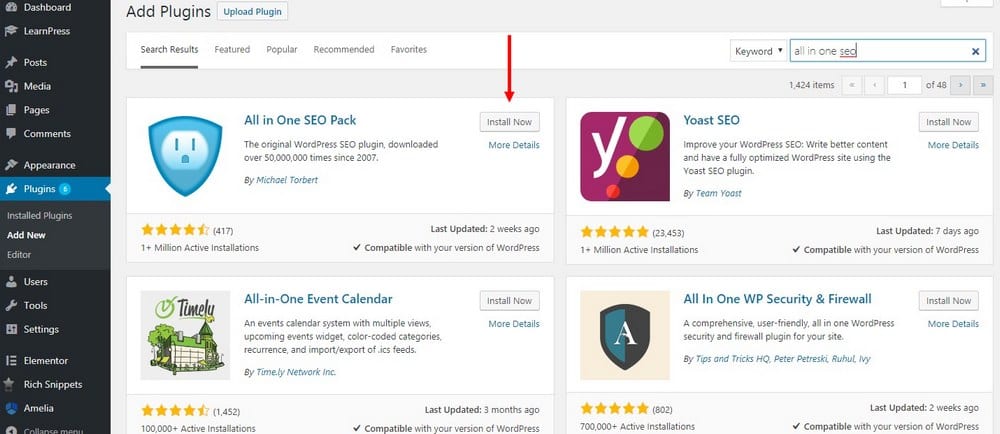Click the Tools wrench icon

coord(11,305)
